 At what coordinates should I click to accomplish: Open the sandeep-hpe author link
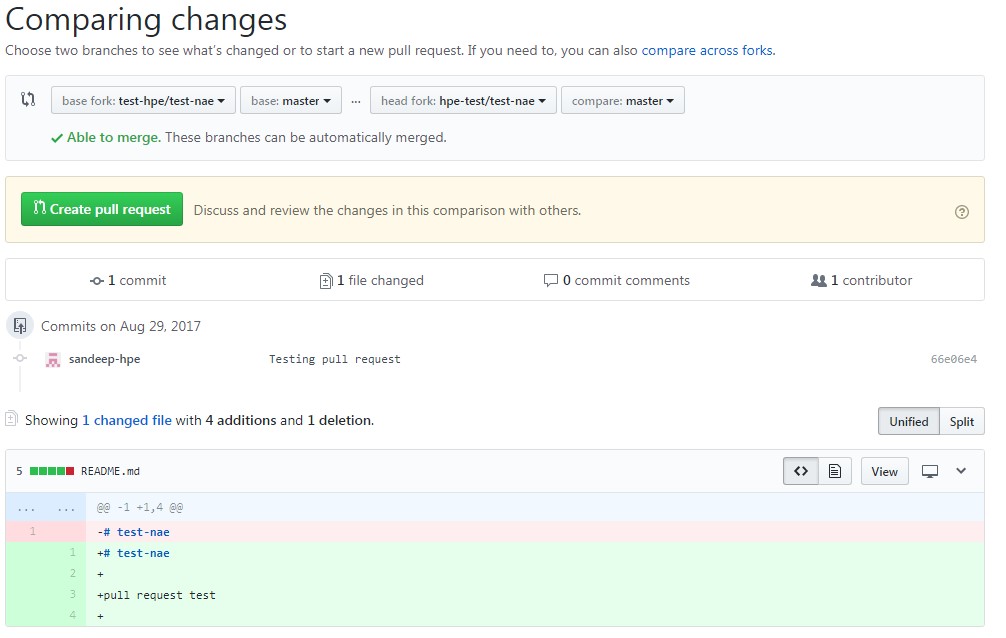[x=105, y=359]
